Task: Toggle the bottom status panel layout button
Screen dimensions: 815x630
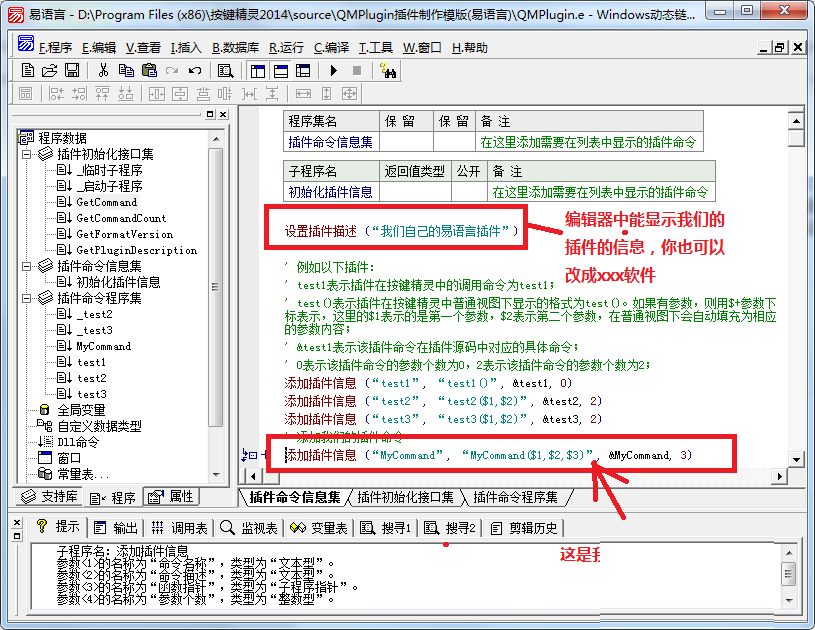Action: (281, 71)
